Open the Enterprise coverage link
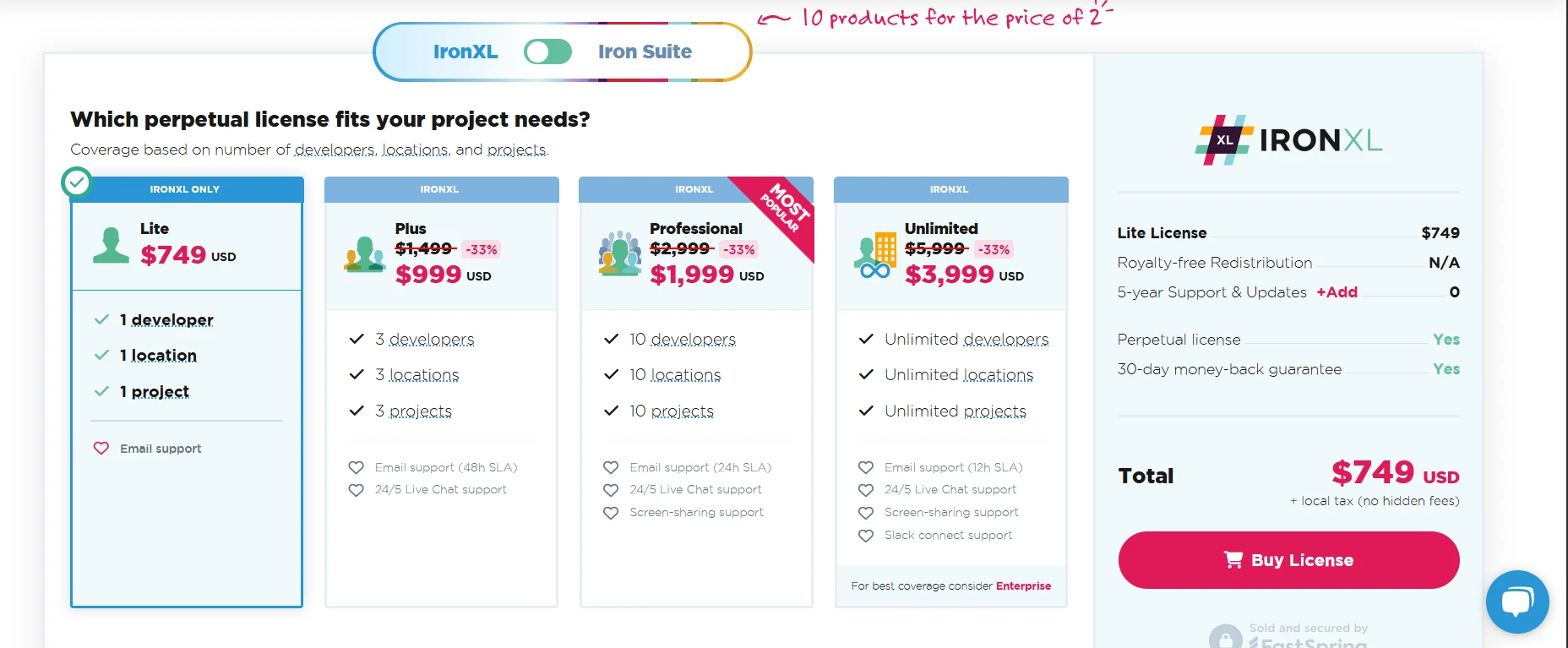 [1023, 586]
